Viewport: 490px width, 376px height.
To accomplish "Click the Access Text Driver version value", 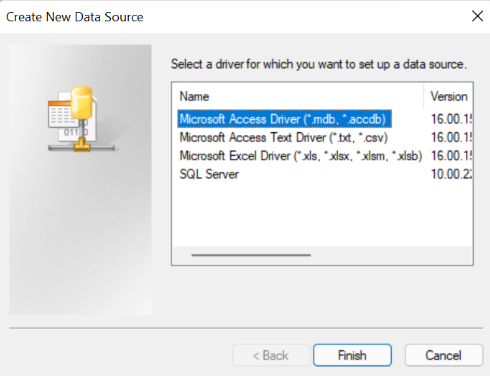I will click(451, 137).
